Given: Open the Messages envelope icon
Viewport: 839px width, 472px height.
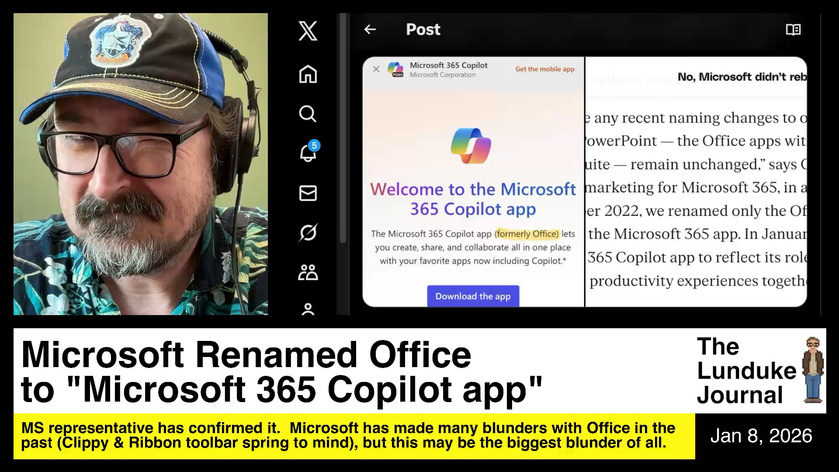Looking at the screenshot, I should 308,193.
